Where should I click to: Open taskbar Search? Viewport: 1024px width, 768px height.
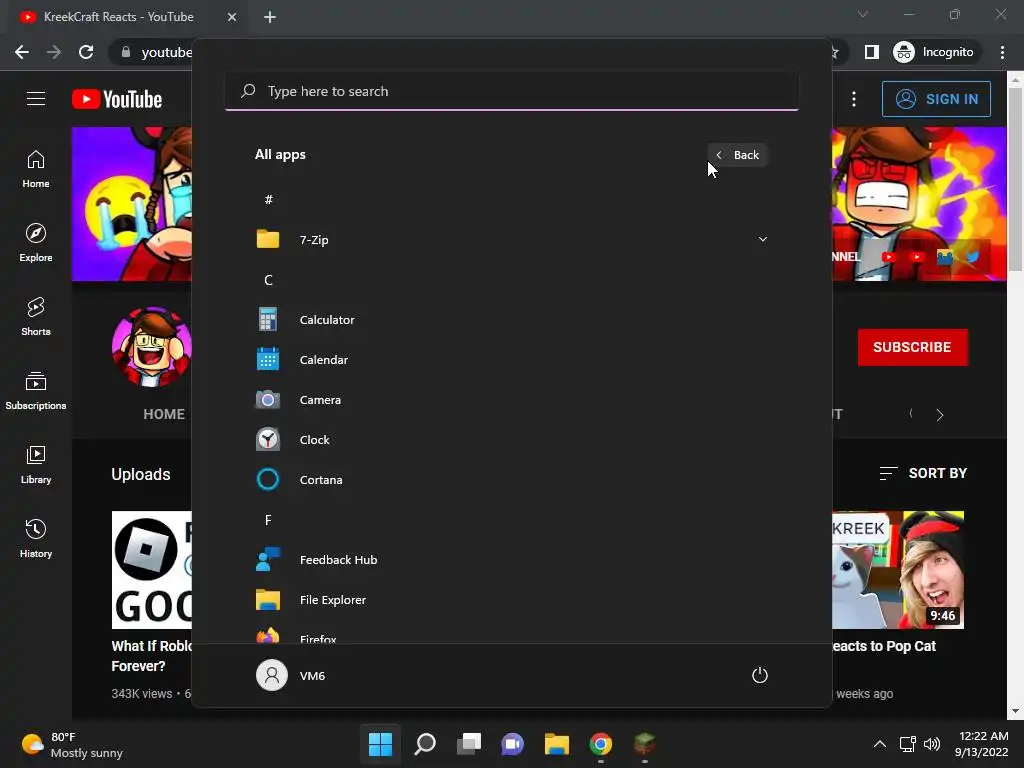coord(424,744)
